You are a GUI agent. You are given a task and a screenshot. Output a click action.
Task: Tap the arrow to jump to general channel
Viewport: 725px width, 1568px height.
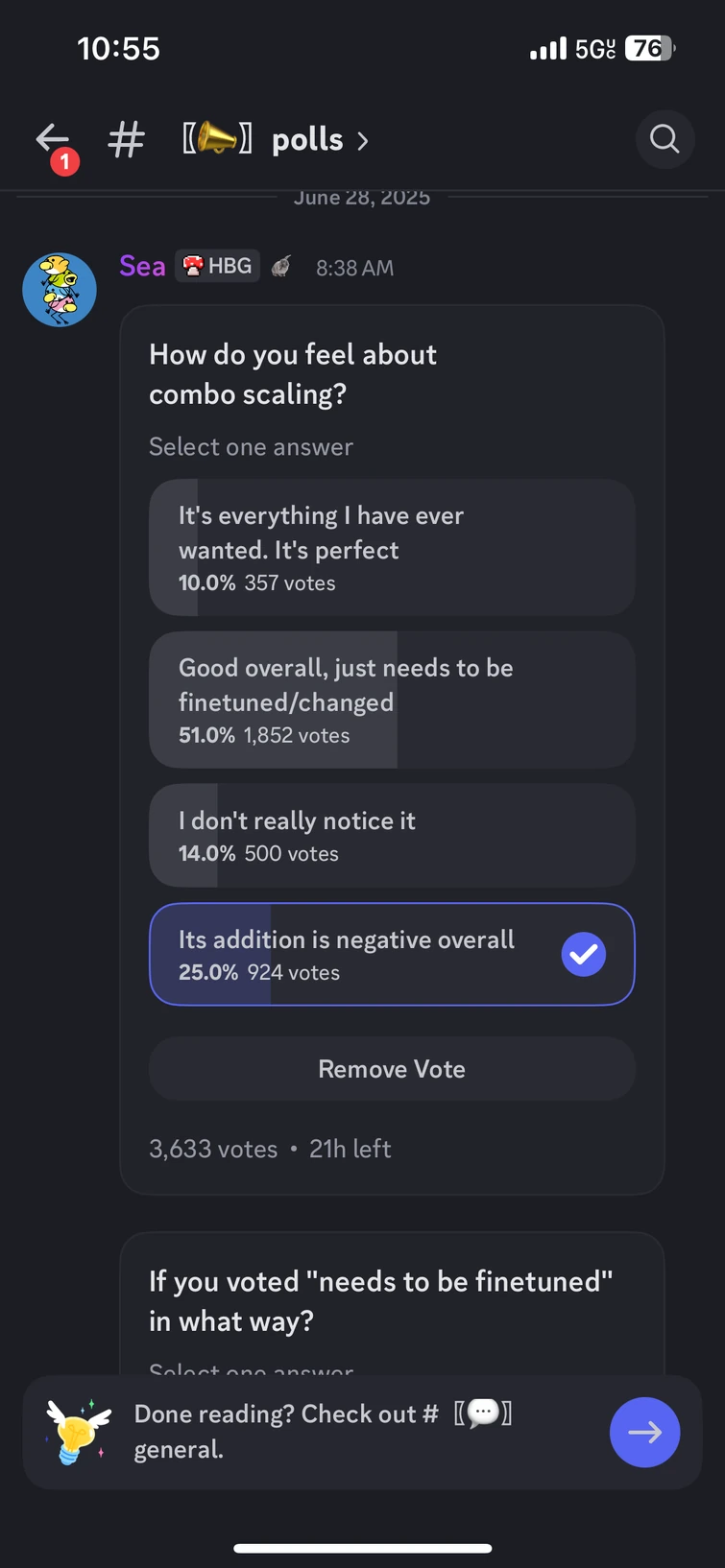644,1432
